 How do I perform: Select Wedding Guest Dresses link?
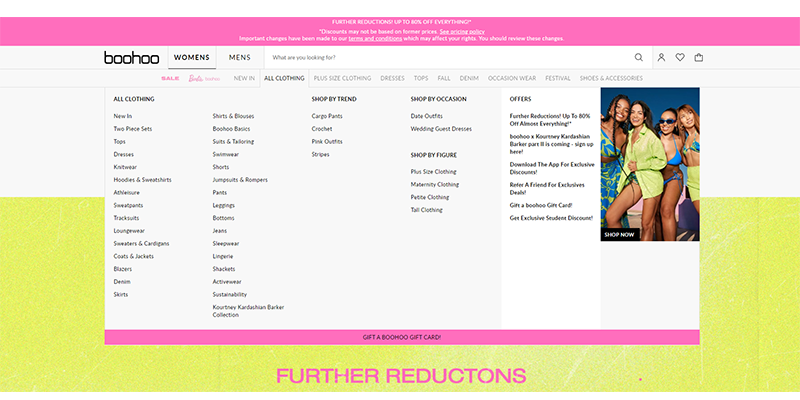[x=441, y=129]
